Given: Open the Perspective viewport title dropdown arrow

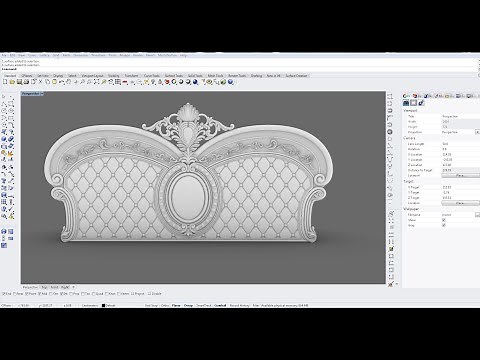Looking at the screenshot, I should pos(42,94).
